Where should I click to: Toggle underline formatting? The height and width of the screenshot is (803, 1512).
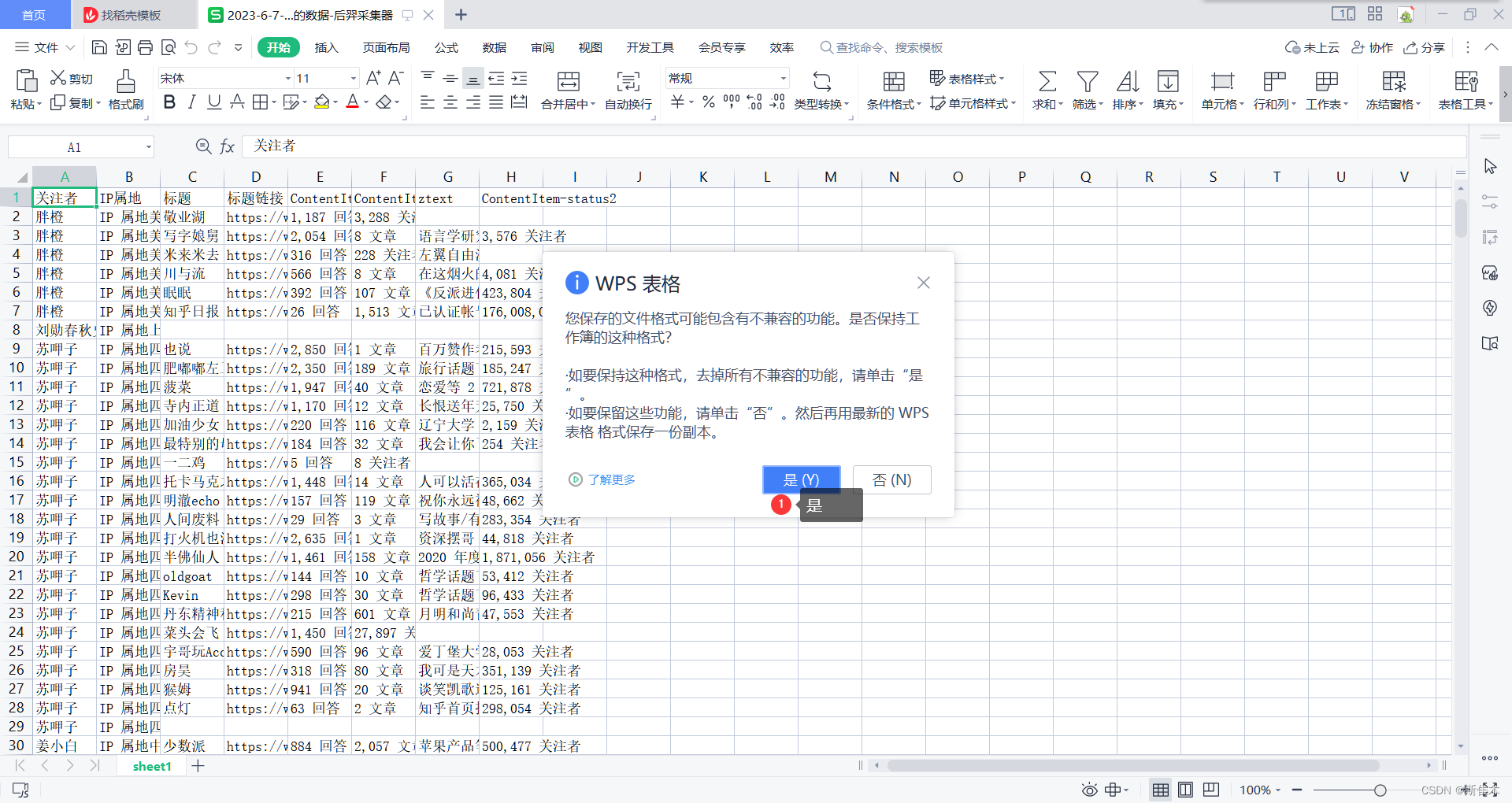pyautogui.click(x=213, y=102)
